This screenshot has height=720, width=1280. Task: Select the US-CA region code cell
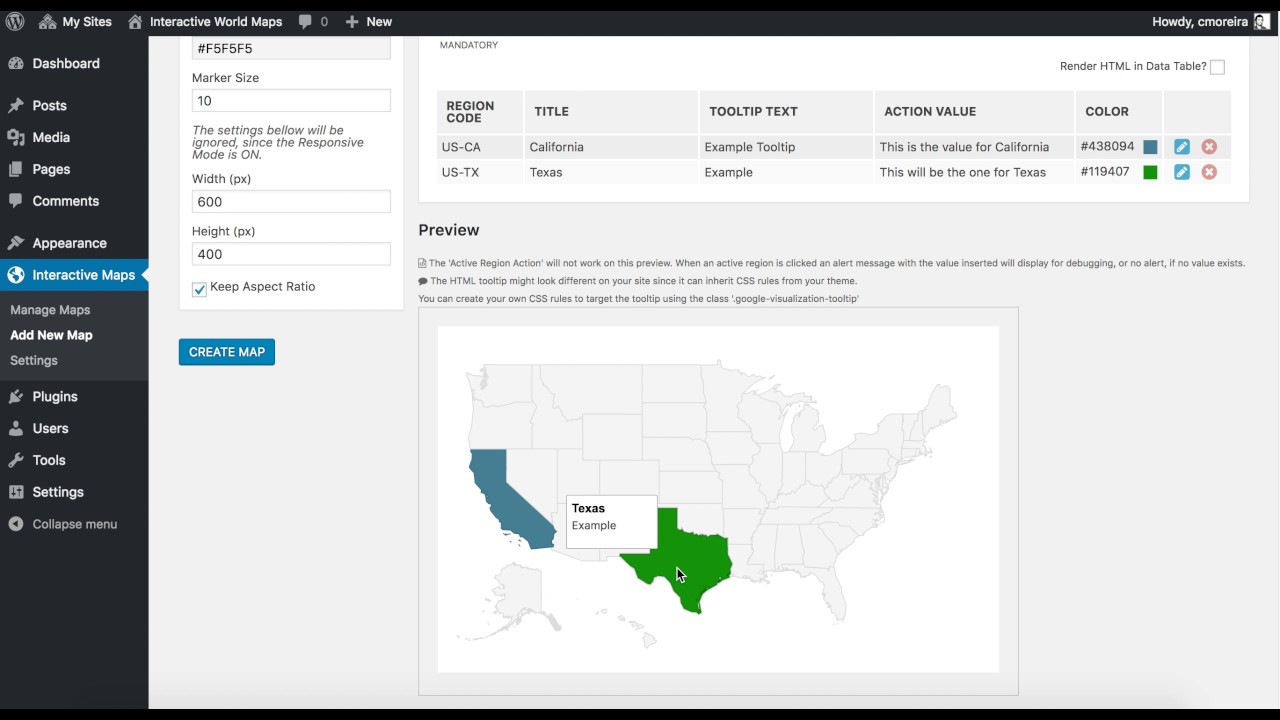[480, 147]
